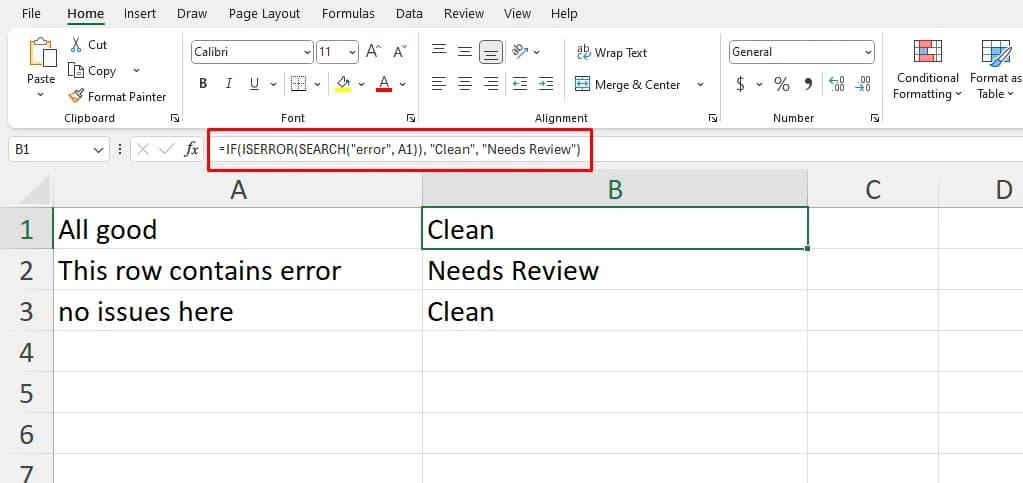
Task: Open the Font settings dialog launcher
Action: click(x=411, y=118)
